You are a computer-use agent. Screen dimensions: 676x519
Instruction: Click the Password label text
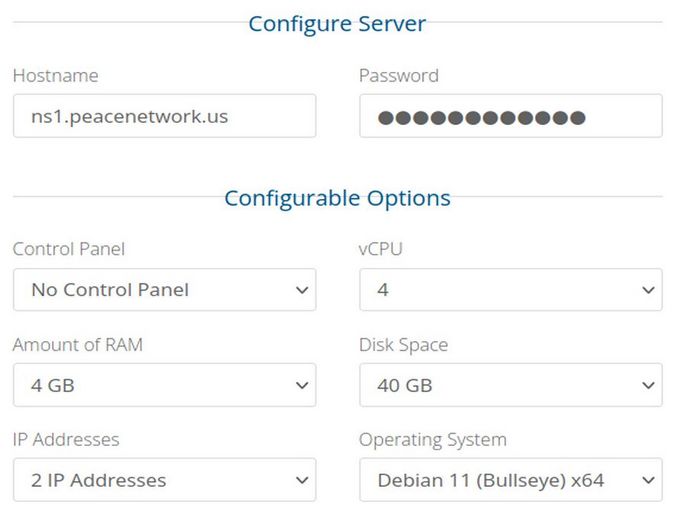click(398, 76)
